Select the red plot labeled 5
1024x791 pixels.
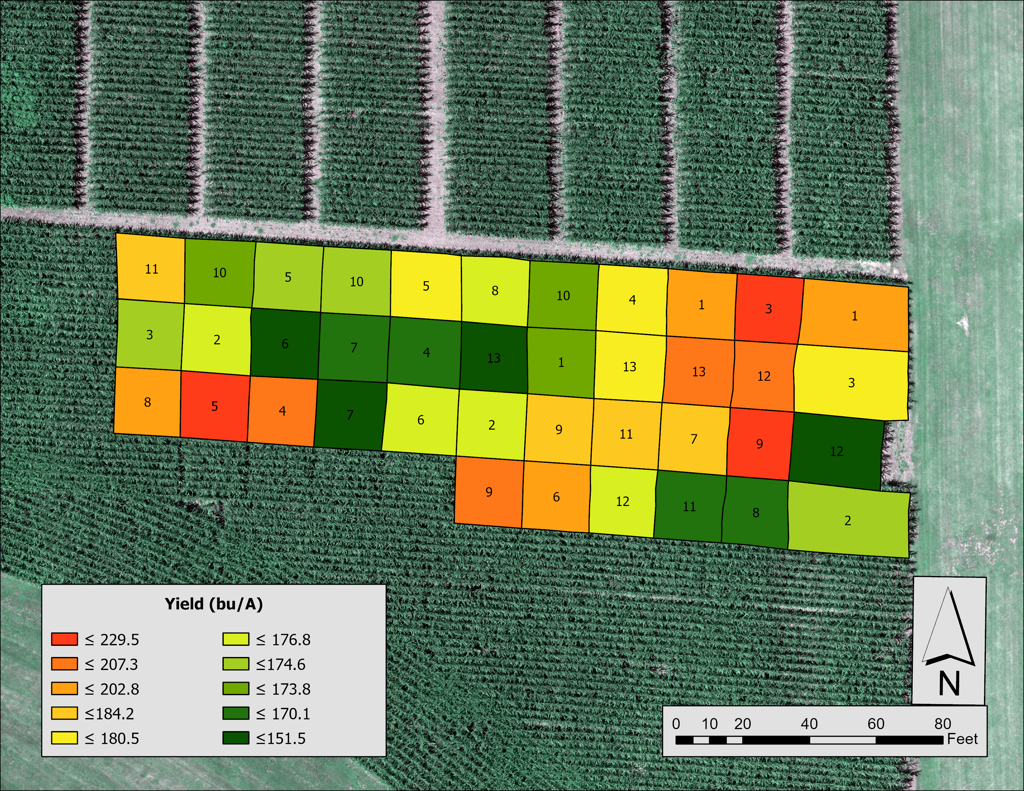click(x=215, y=406)
